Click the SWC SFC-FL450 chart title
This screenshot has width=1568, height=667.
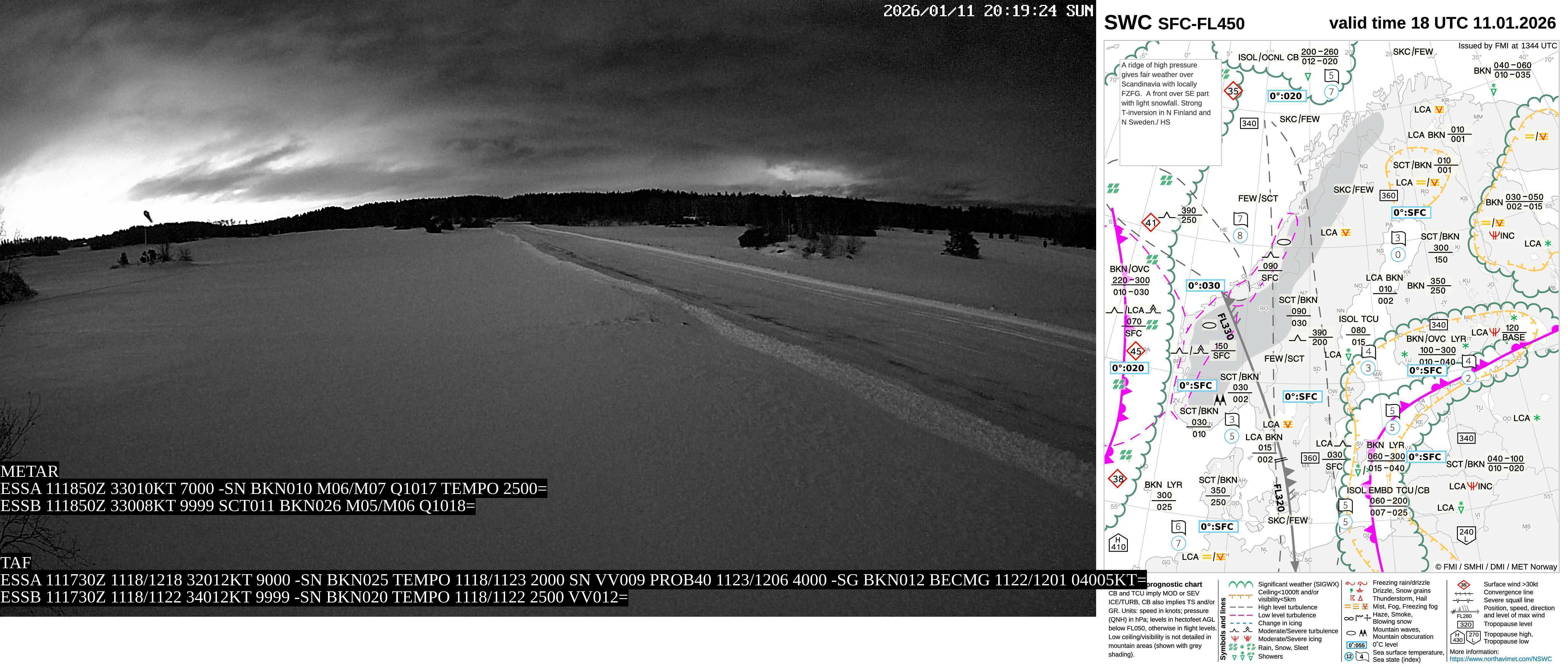(1174, 23)
